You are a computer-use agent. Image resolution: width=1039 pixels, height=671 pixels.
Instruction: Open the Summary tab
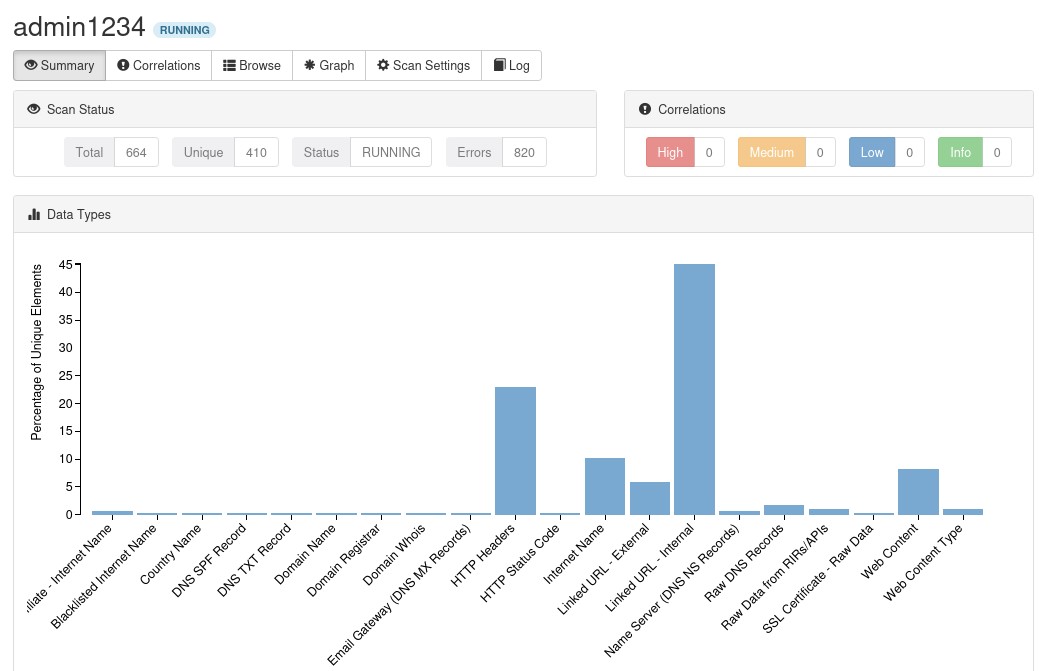point(60,66)
